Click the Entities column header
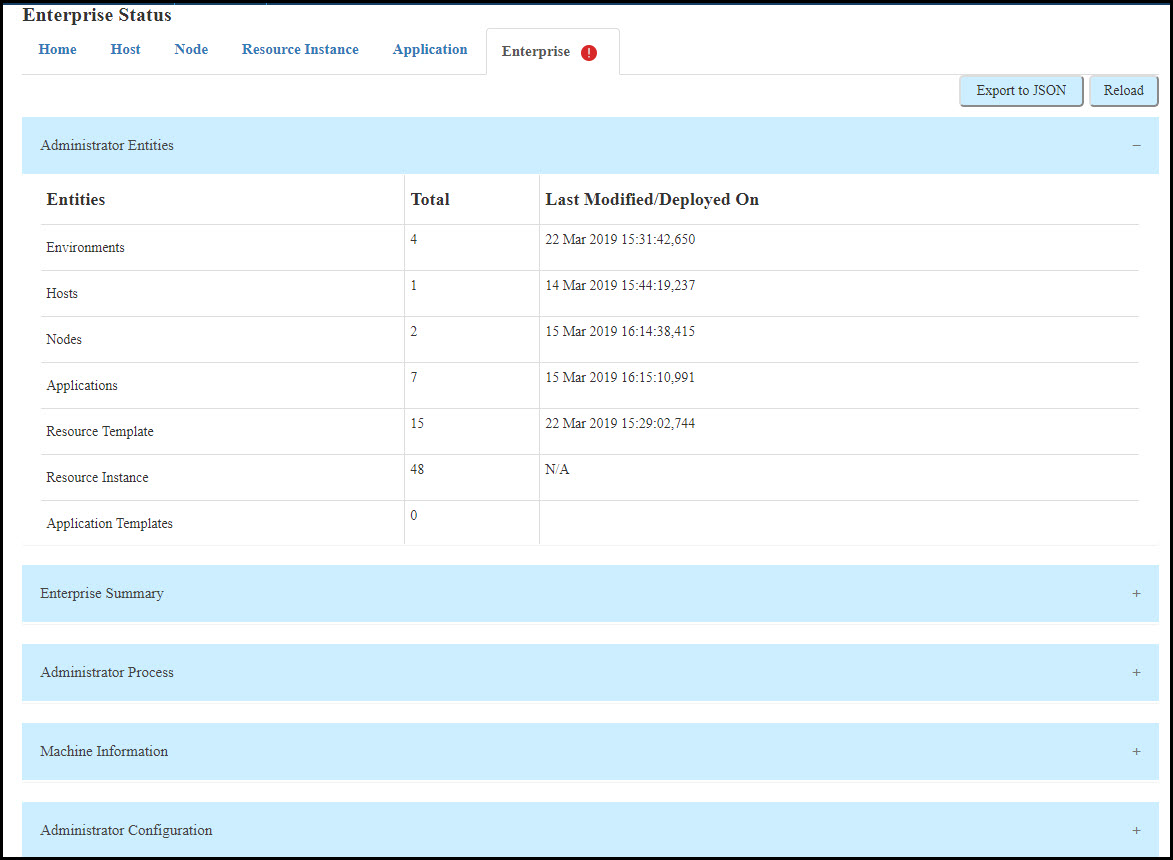The width and height of the screenshot is (1173, 860). coord(76,200)
